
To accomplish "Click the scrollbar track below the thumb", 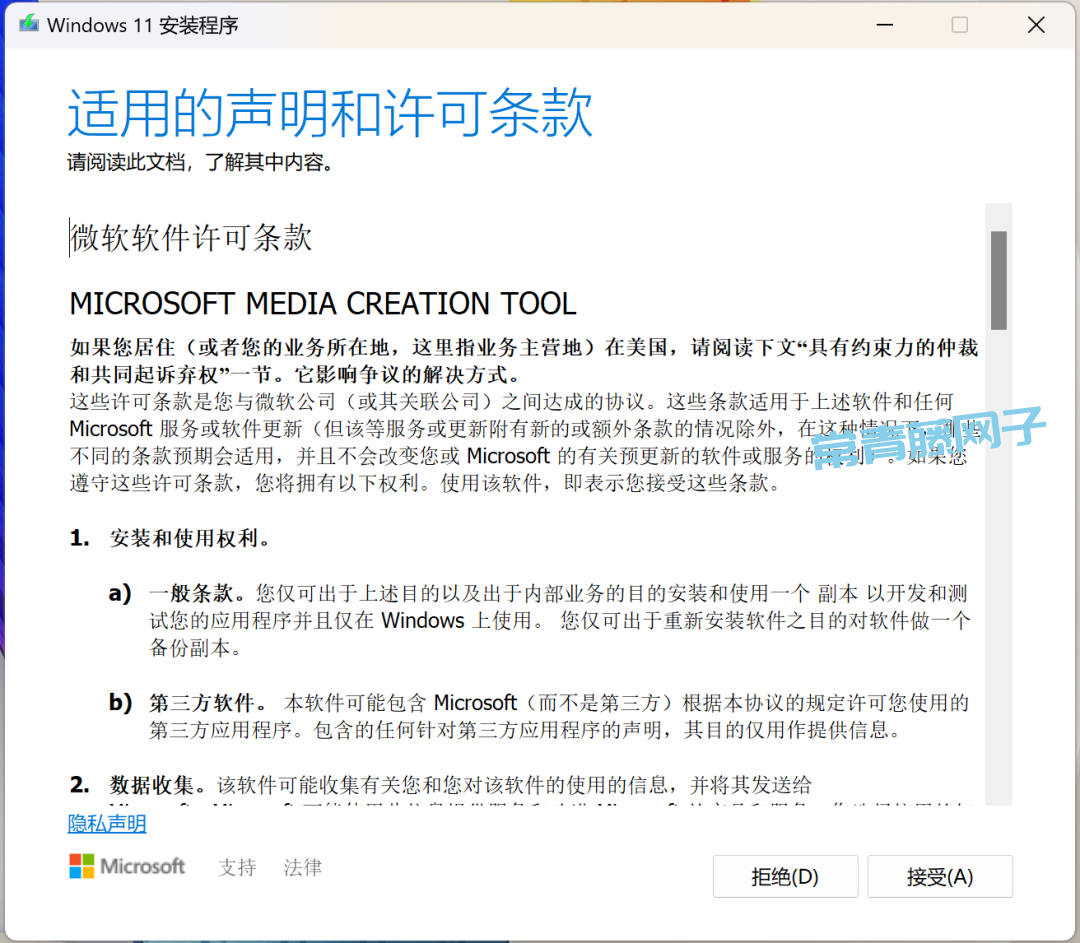I will pyautogui.click(x=998, y=560).
